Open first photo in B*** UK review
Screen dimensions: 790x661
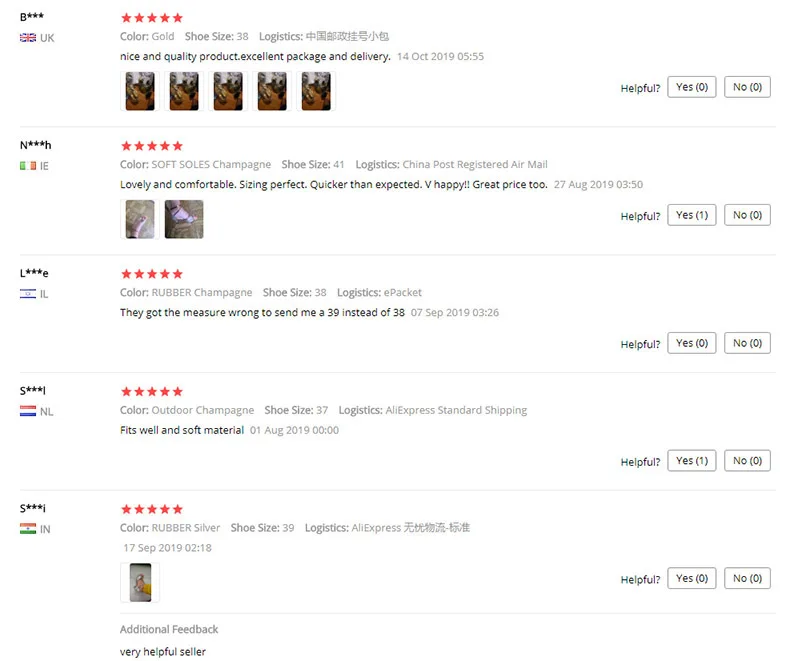[x=140, y=91]
